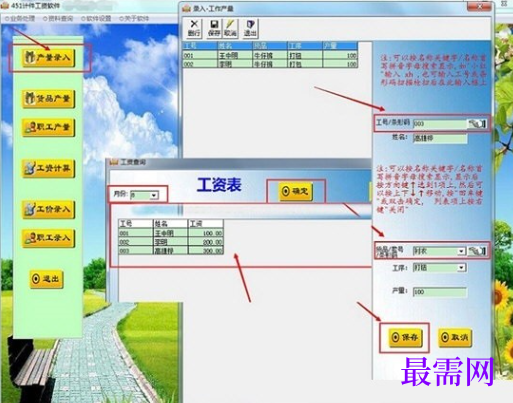Open the 关于软件 menu
The height and width of the screenshot is (403, 513).
(x=134, y=19)
